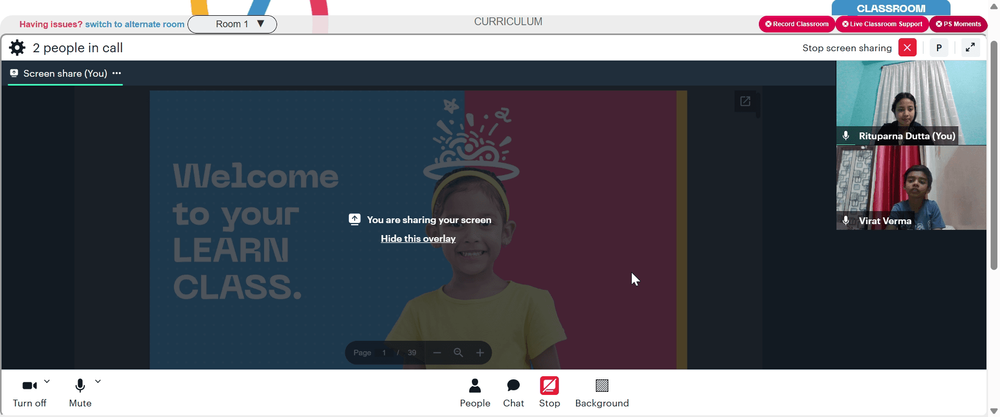1000x417 pixels.
Task: Mute the microphone
Action: tap(80, 393)
